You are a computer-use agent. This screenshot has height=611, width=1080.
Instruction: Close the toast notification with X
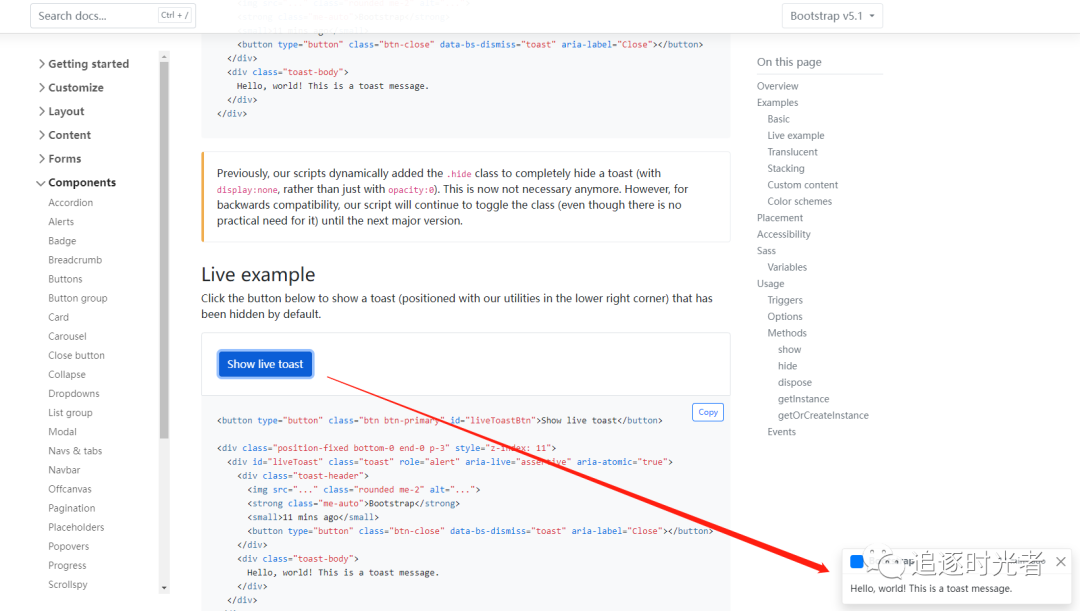click(x=1061, y=562)
